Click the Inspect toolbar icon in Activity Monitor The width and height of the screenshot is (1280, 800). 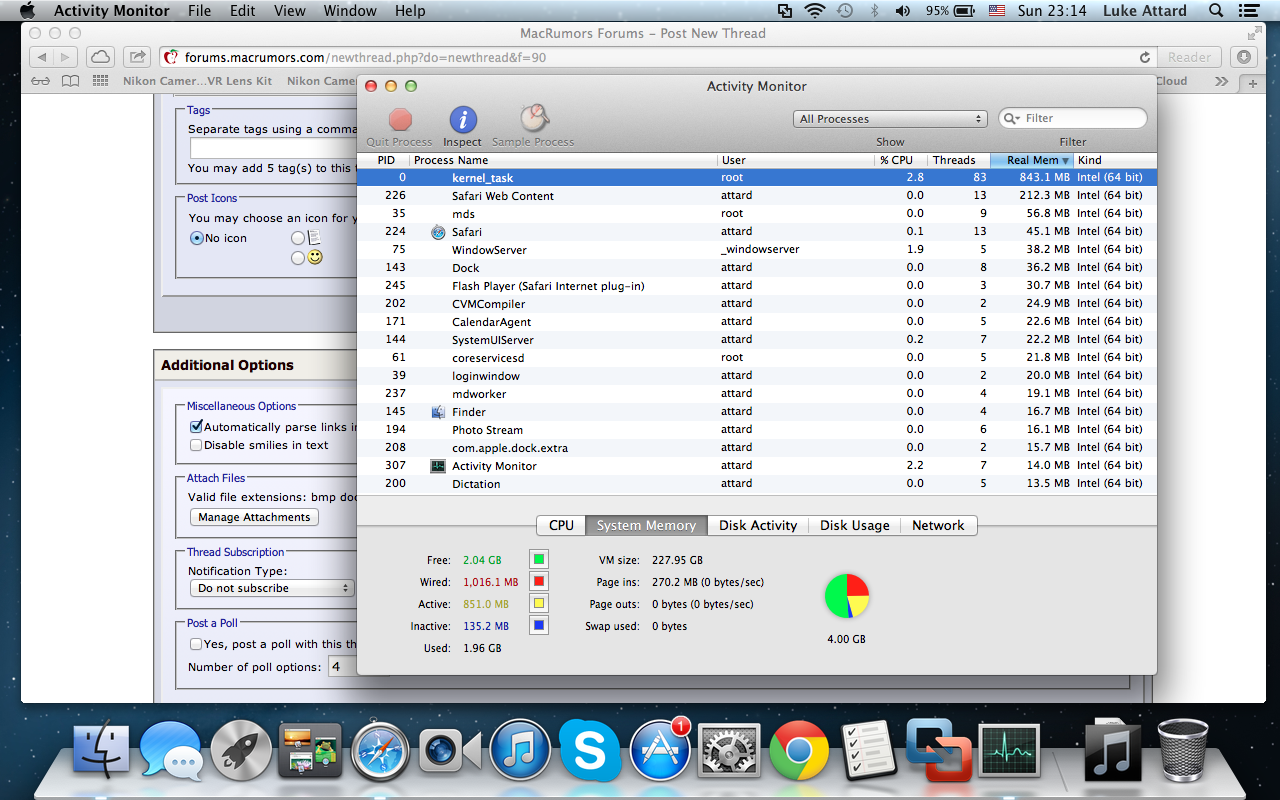click(462, 120)
